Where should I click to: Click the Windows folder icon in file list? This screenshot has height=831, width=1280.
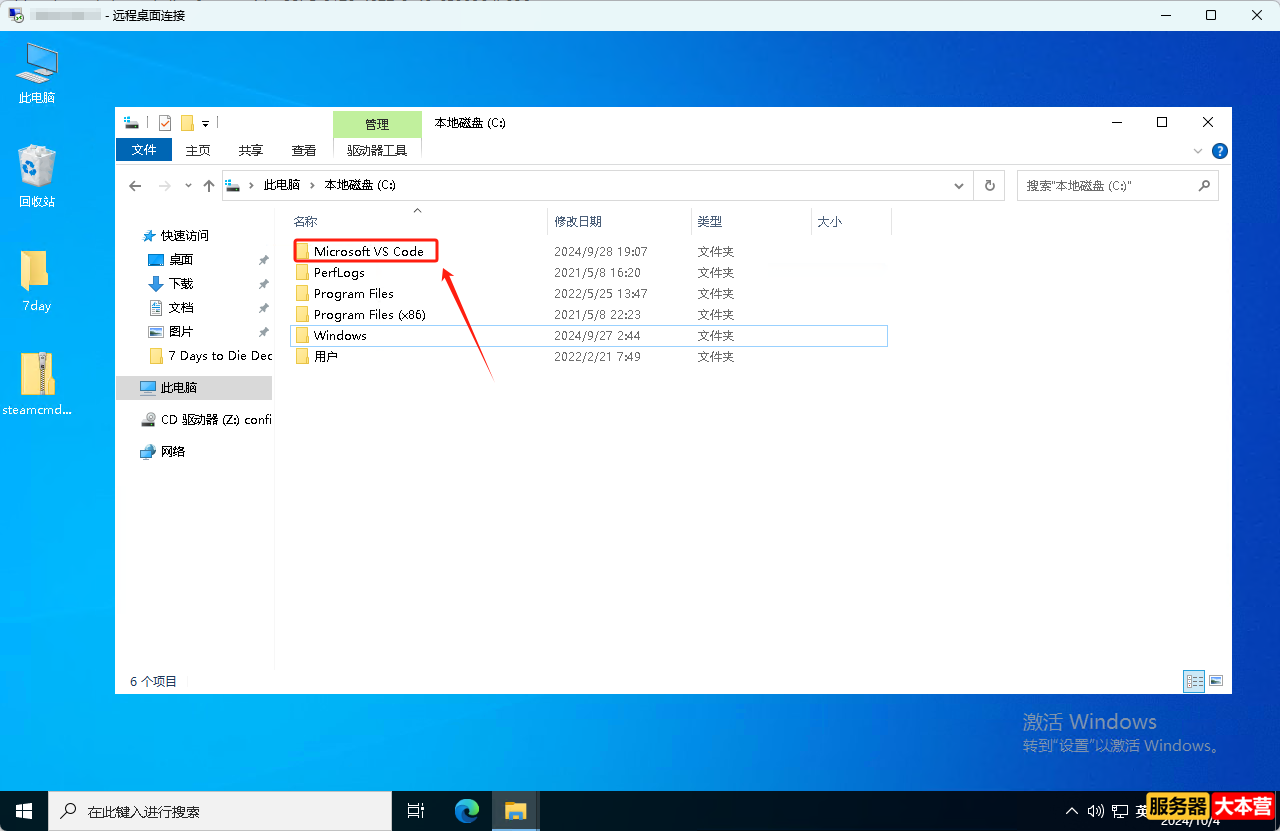(302, 336)
